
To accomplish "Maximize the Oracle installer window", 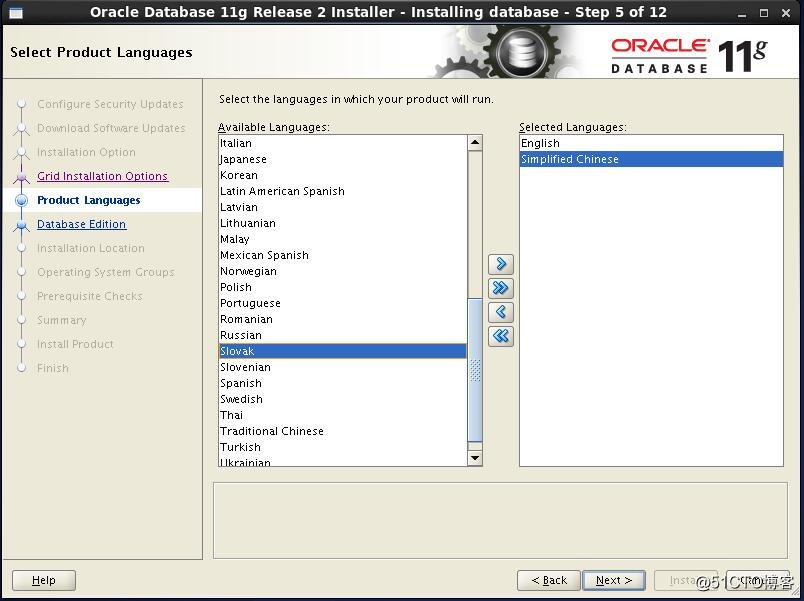I will [763, 13].
